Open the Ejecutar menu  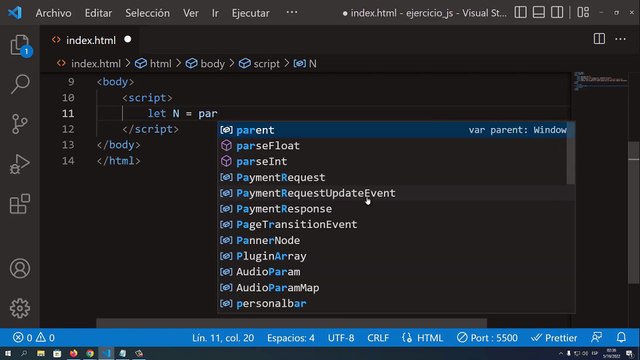click(250, 13)
